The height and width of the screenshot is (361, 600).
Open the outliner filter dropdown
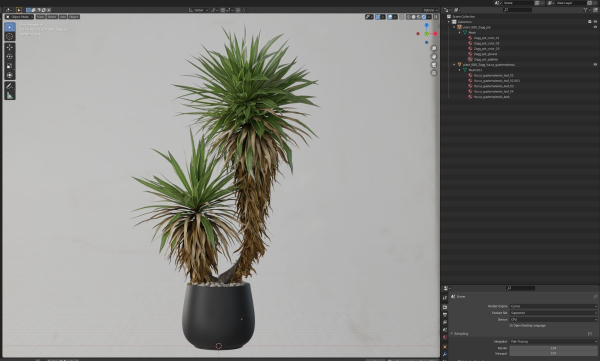587,10
